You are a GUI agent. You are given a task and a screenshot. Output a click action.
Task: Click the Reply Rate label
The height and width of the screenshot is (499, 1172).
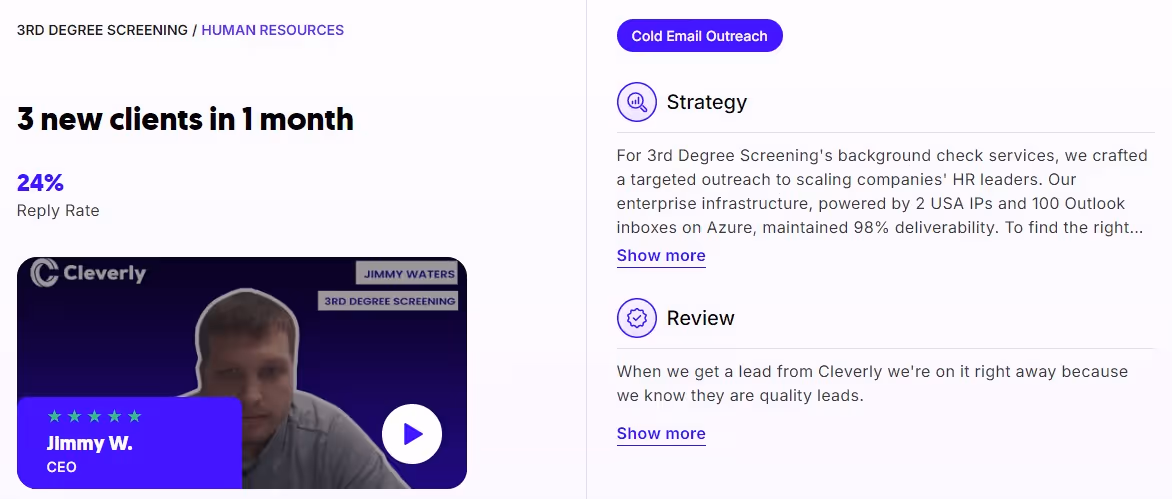58,211
